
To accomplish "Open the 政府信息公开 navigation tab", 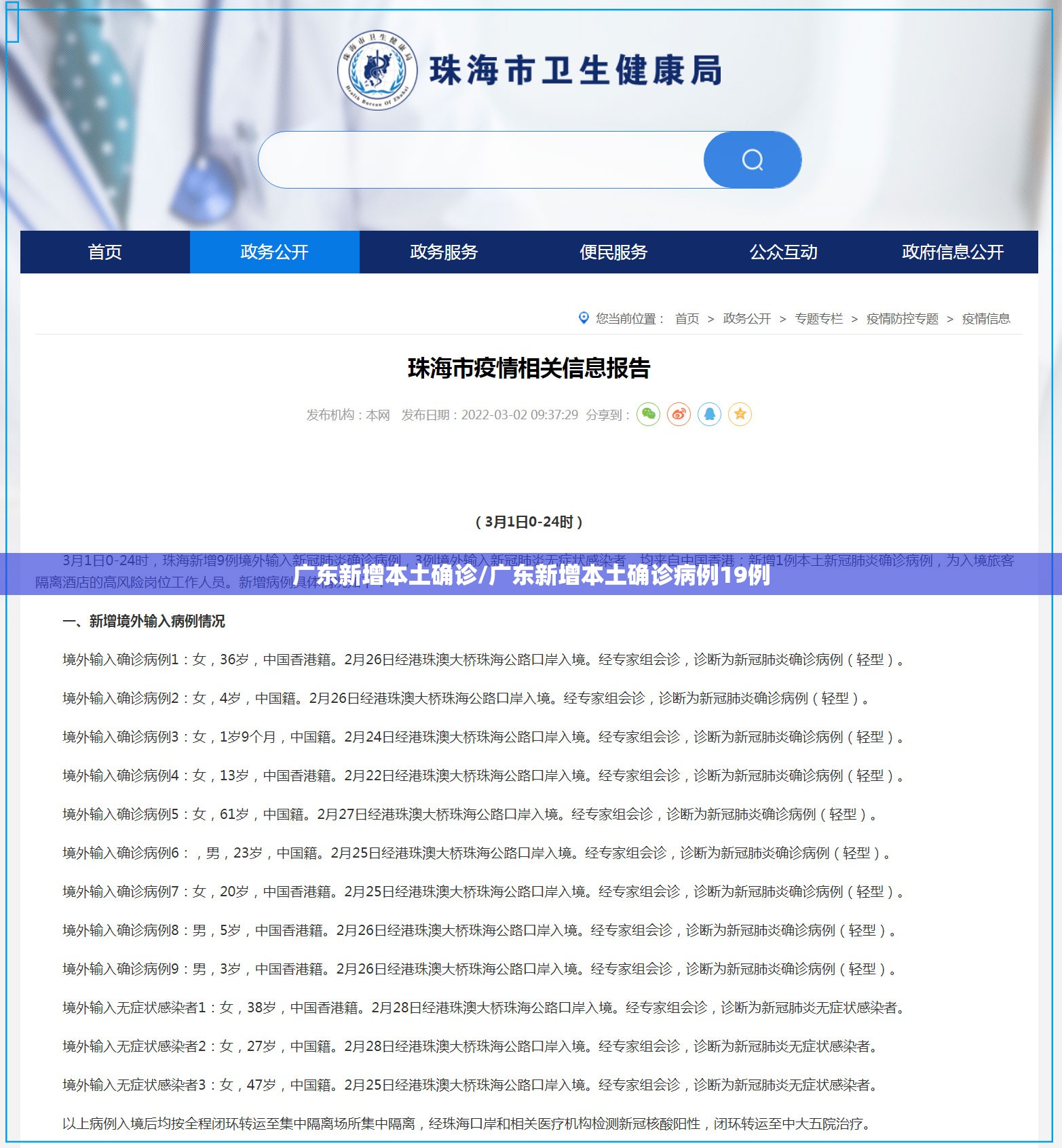I will pyautogui.click(x=953, y=252).
